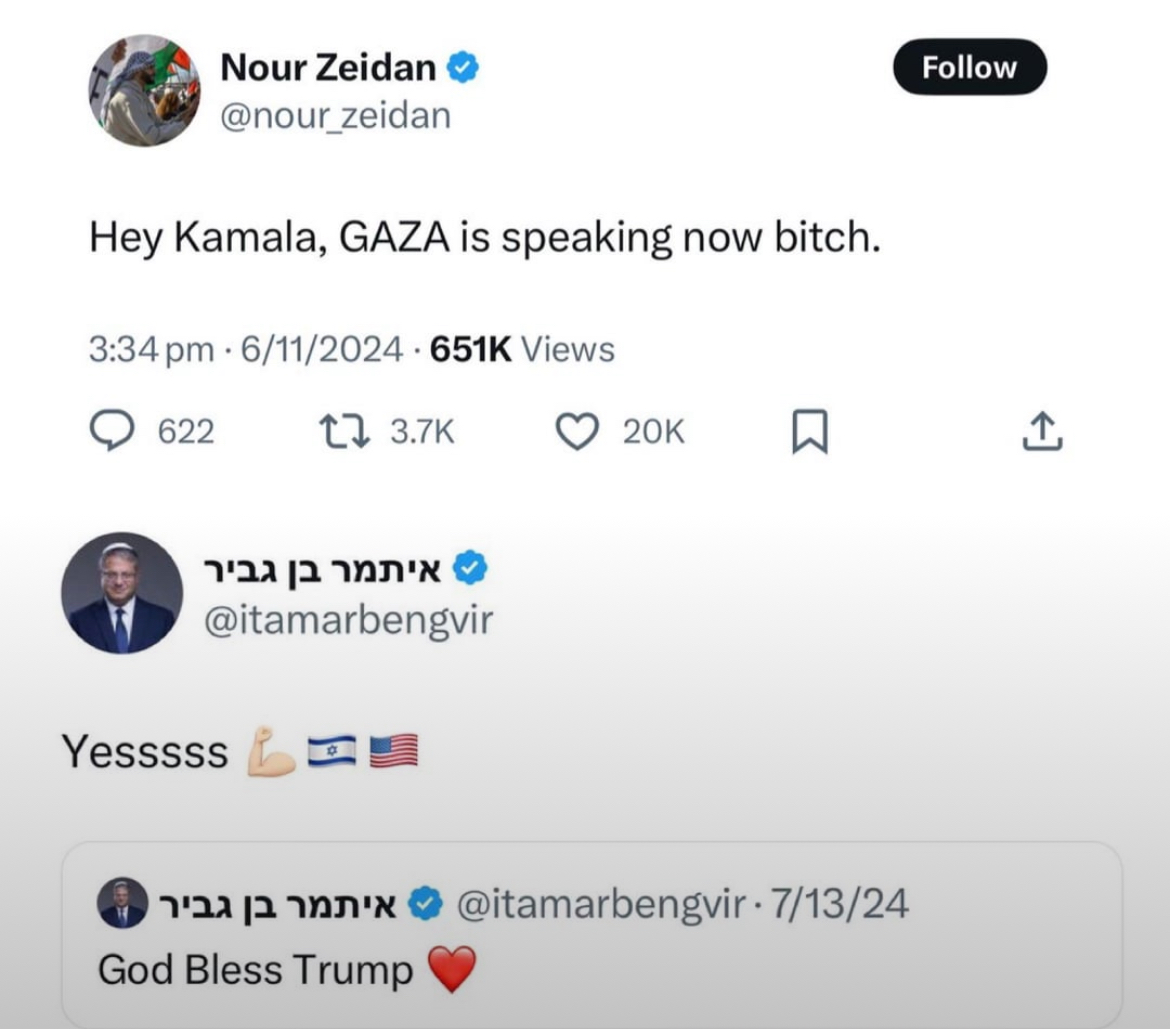Click the share upload icon

point(1041,431)
